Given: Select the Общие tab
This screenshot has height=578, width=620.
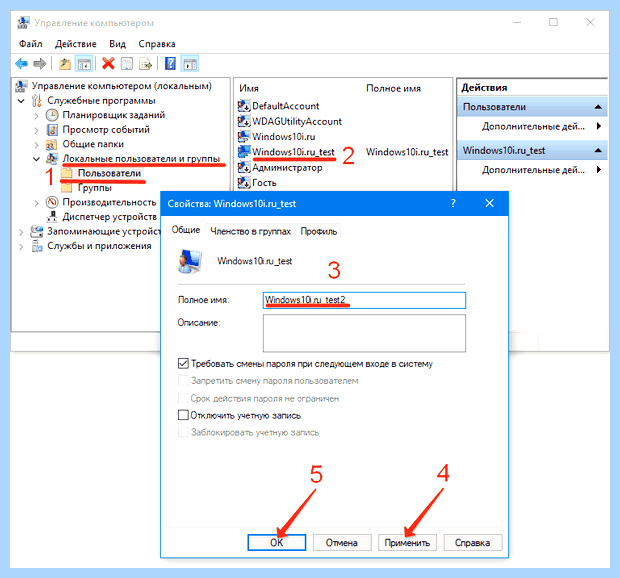Looking at the screenshot, I should (x=186, y=230).
